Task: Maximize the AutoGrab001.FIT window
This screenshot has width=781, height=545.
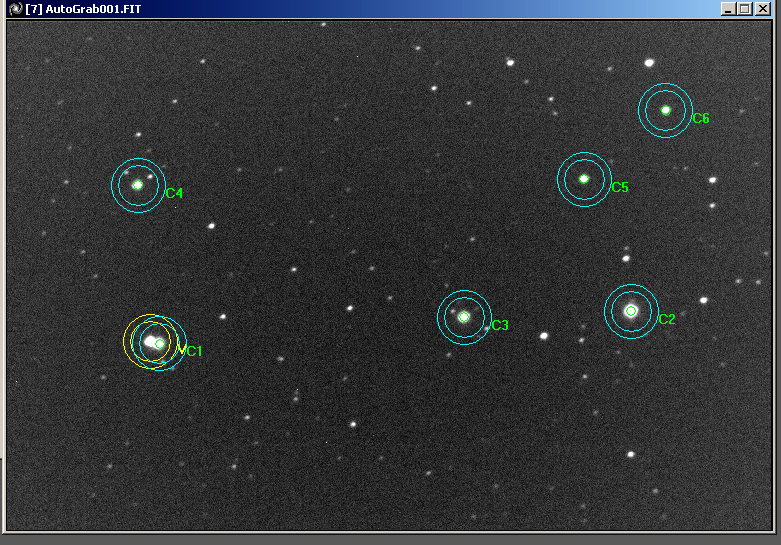Action: (745, 8)
